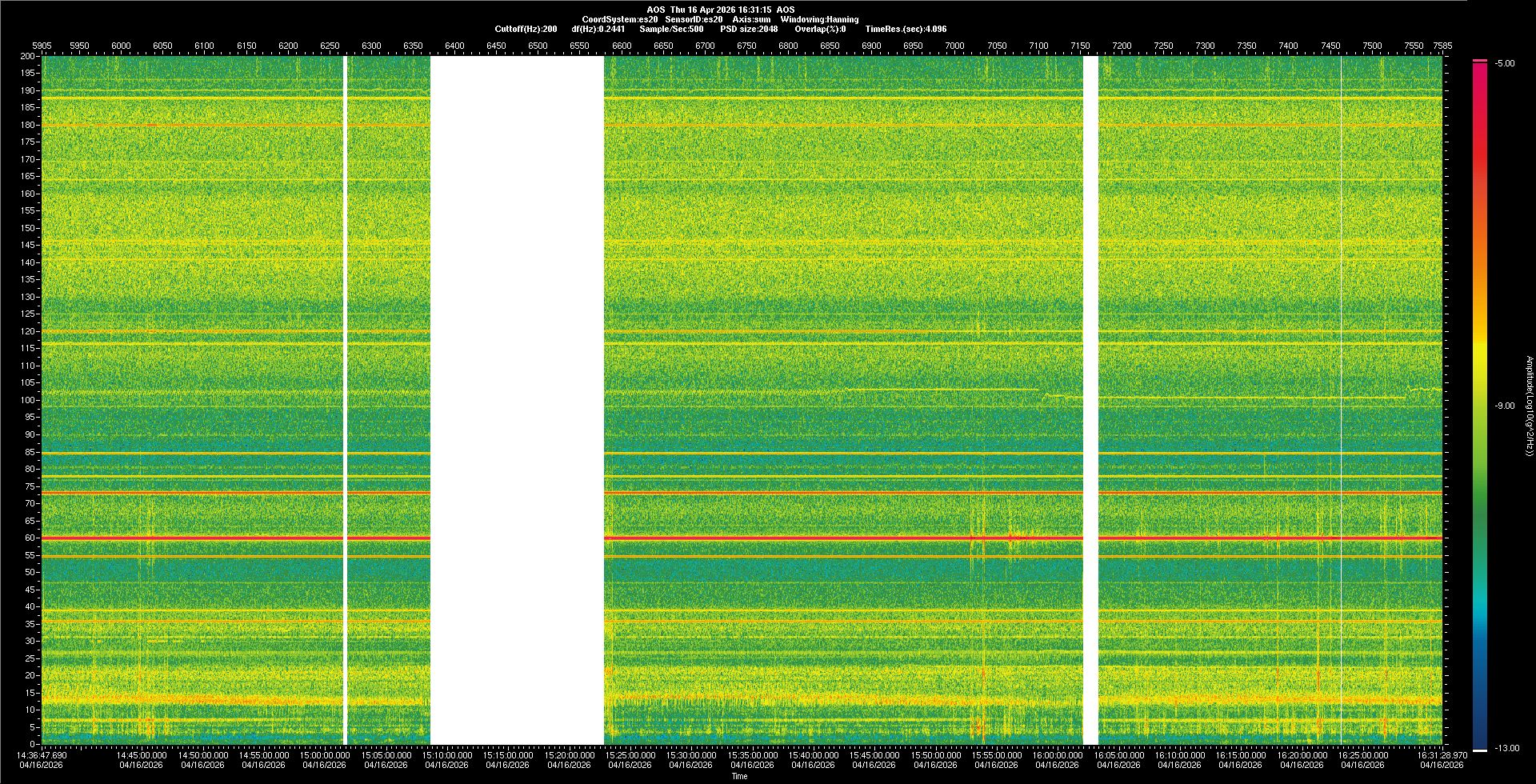Click the PSD size:2048 header parameter
Viewport: 1536px width, 784px height.
pyautogui.click(x=749, y=29)
